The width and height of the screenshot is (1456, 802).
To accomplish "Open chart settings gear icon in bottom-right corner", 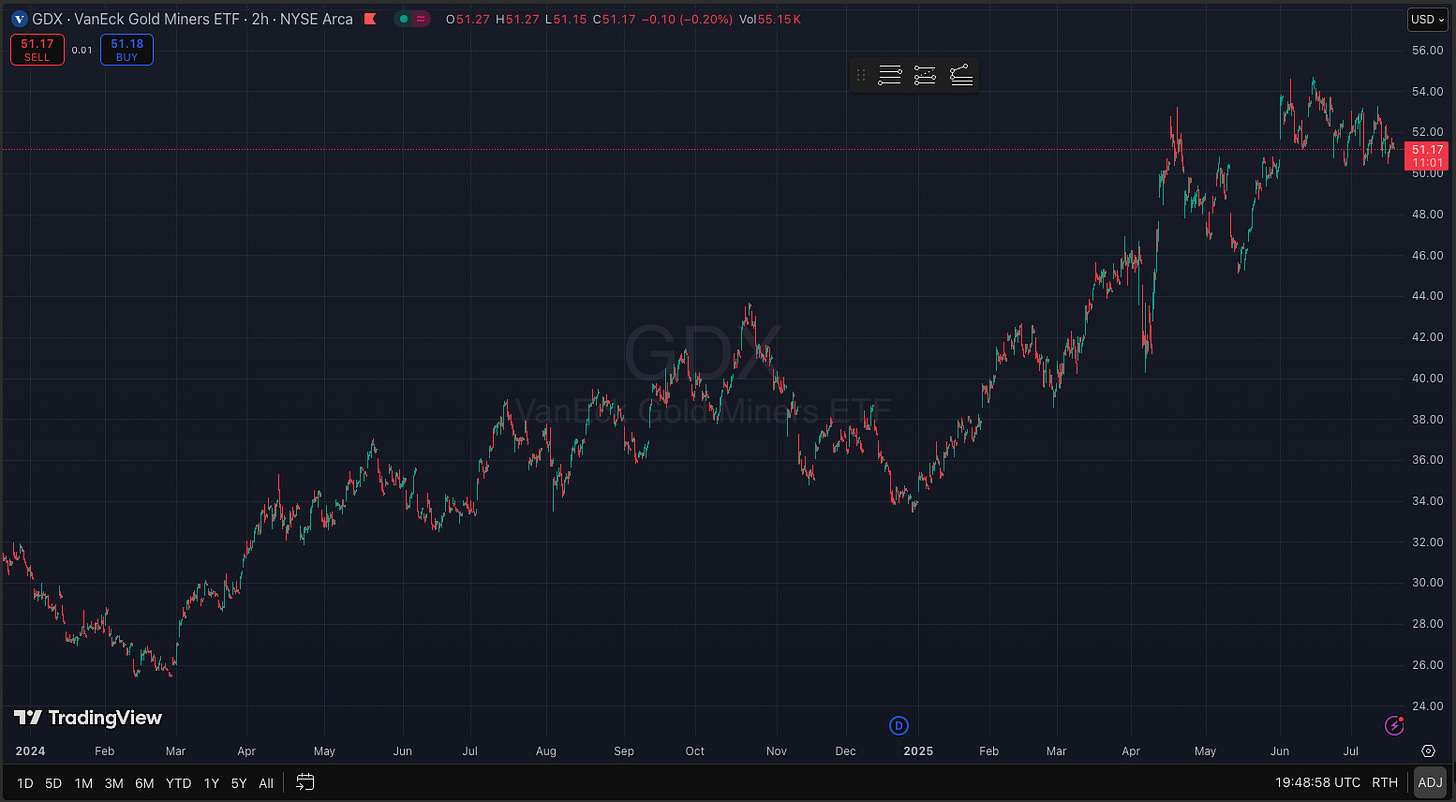I will point(1428,750).
